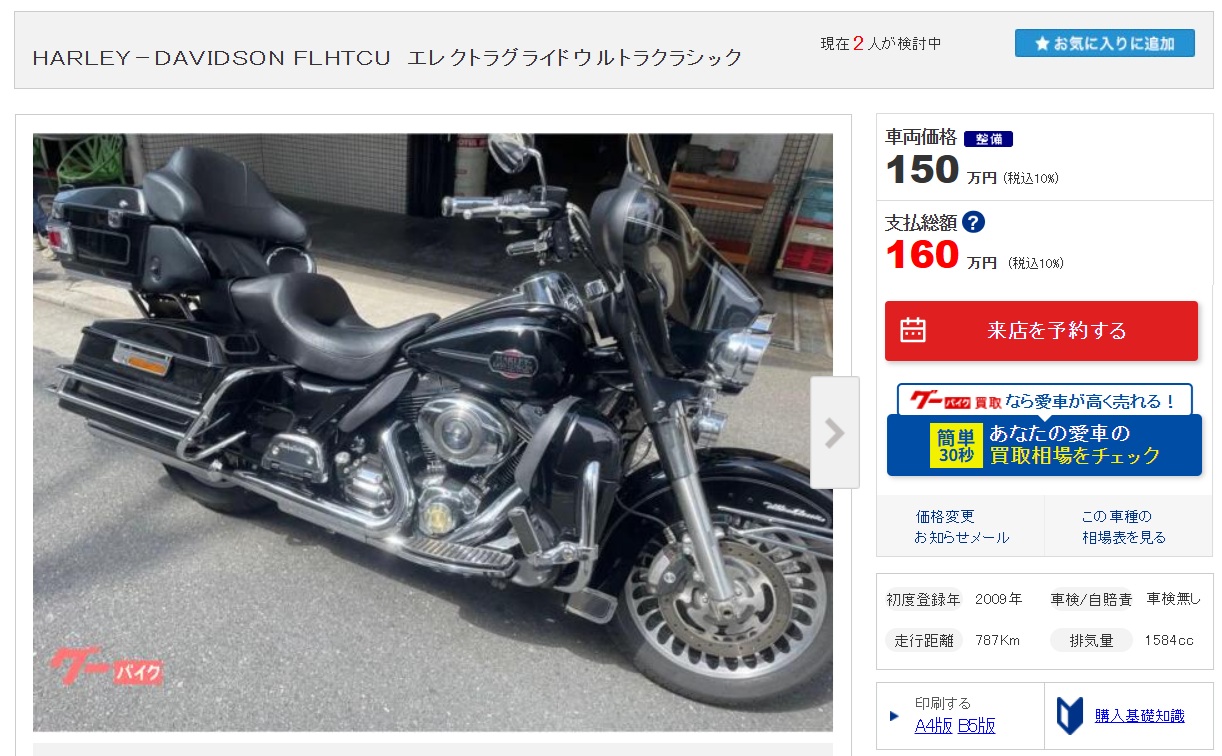Open 購入基礎知識 link
This screenshot has width=1222, height=756.
[1139, 716]
